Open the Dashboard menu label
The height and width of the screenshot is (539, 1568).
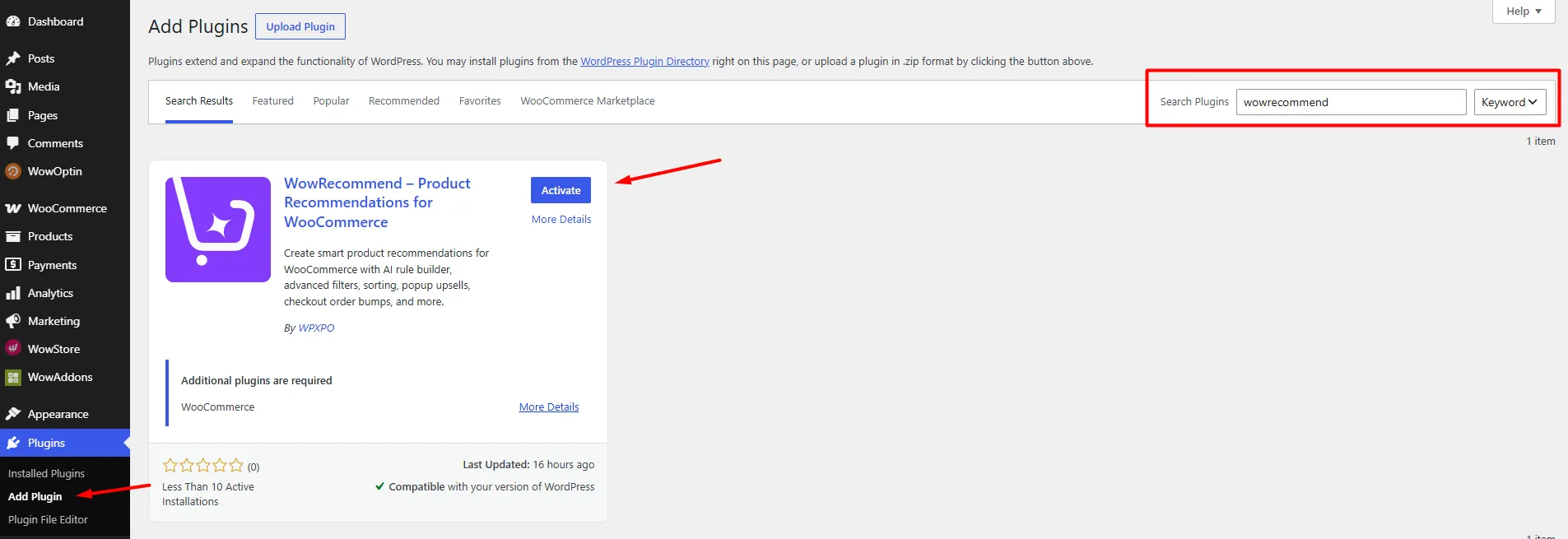[x=55, y=21]
